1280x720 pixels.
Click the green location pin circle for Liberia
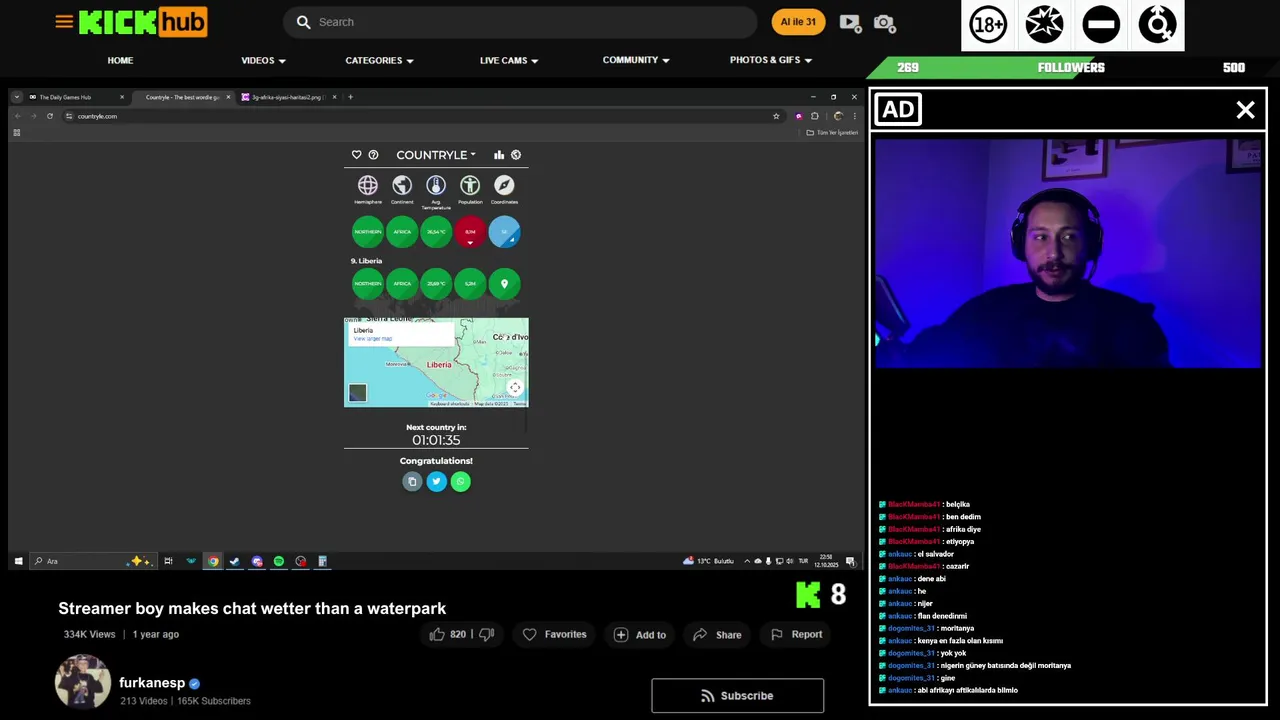coord(504,284)
